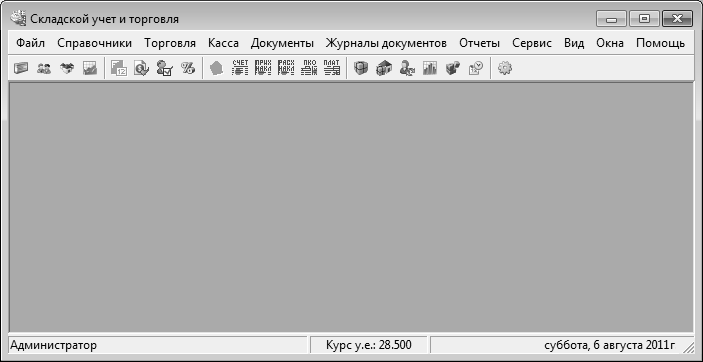Open the two-people contractors icon
Viewport: 703px width, 362px height.
click(43, 69)
